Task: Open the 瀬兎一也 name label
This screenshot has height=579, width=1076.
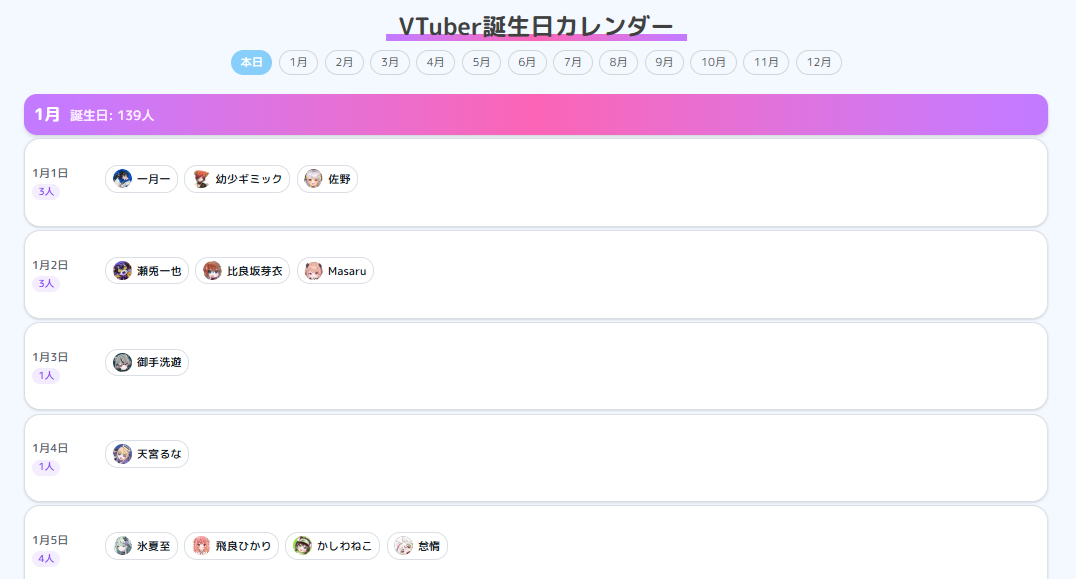Action: pos(159,271)
